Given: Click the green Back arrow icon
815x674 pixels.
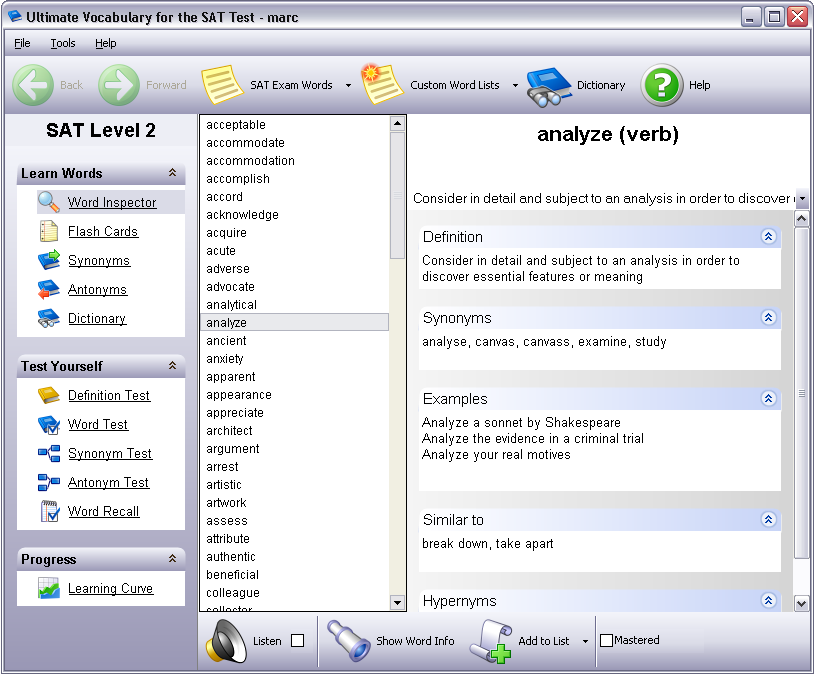Looking at the screenshot, I should 33,85.
